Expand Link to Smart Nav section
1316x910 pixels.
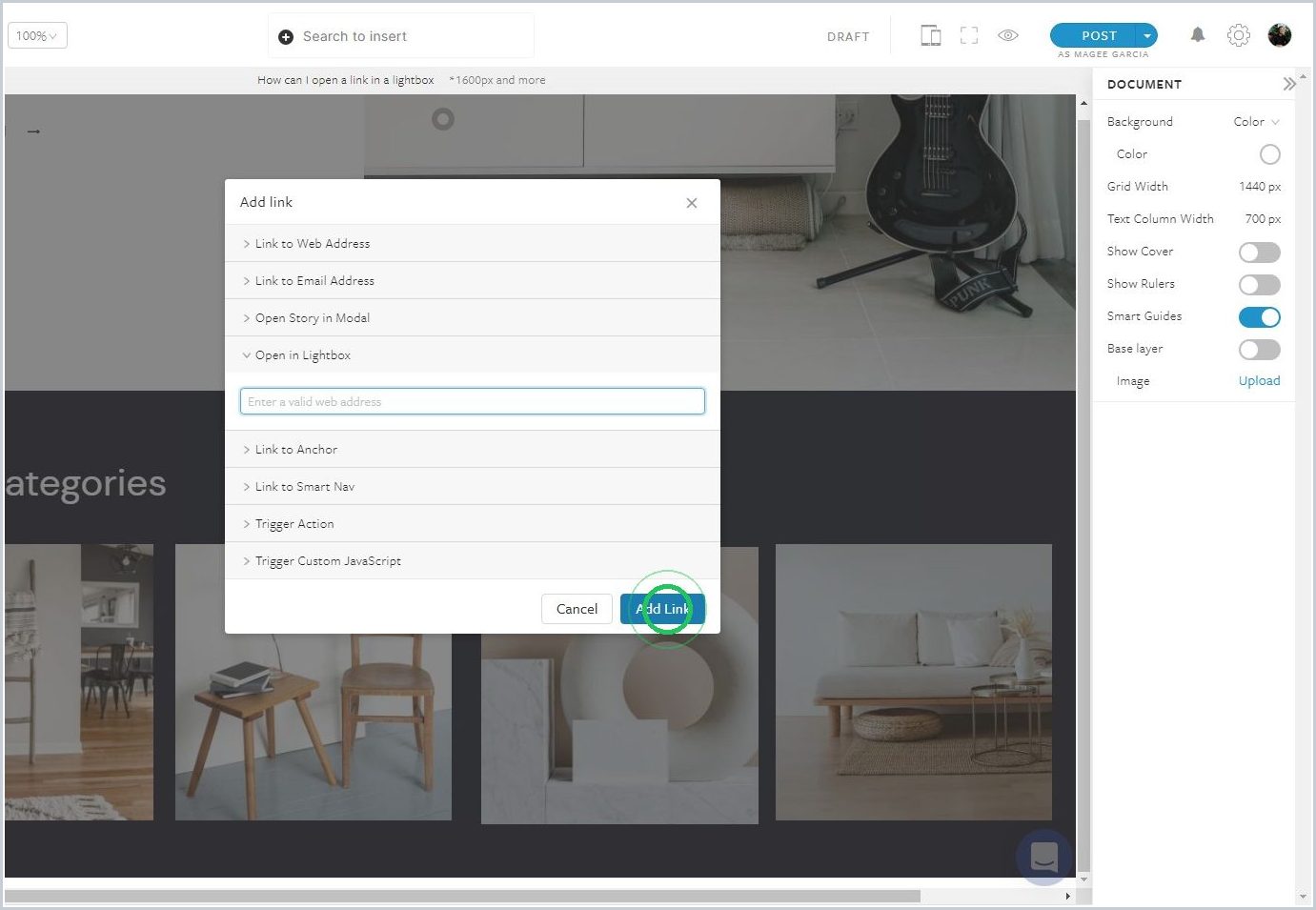[473, 487]
